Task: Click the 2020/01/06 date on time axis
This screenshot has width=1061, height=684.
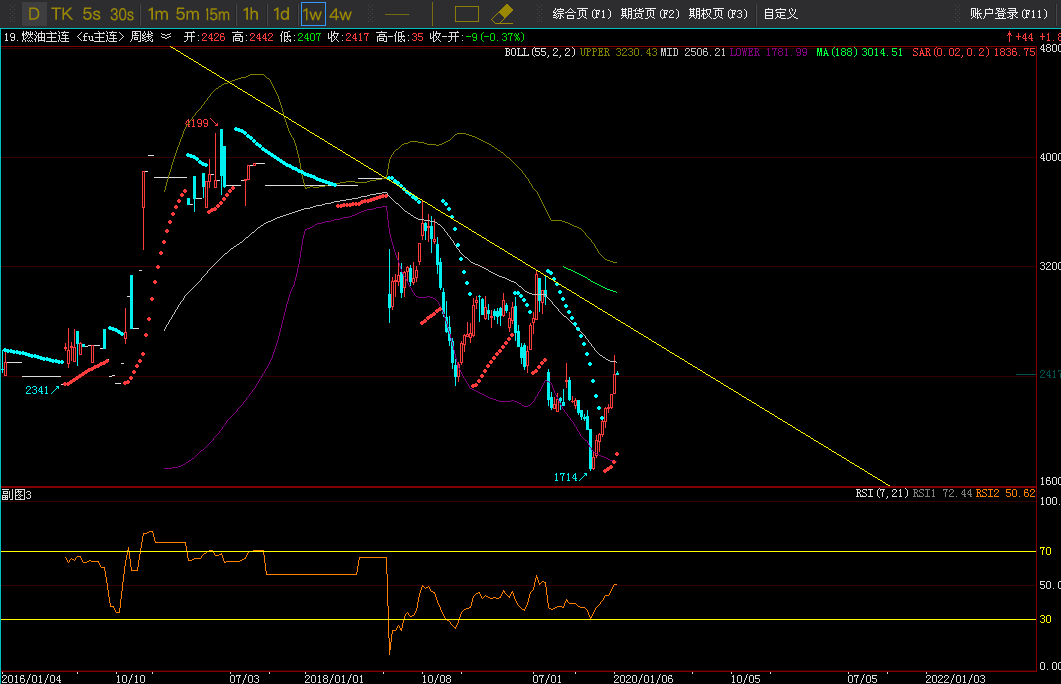Action: [x=644, y=678]
